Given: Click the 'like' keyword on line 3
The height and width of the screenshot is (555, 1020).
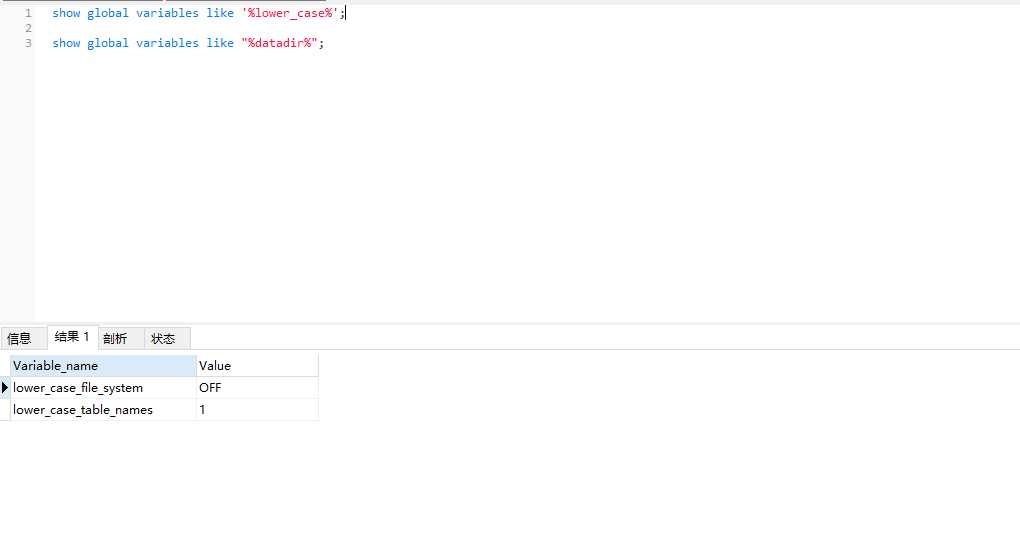Looking at the screenshot, I should pyautogui.click(x=220, y=43).
